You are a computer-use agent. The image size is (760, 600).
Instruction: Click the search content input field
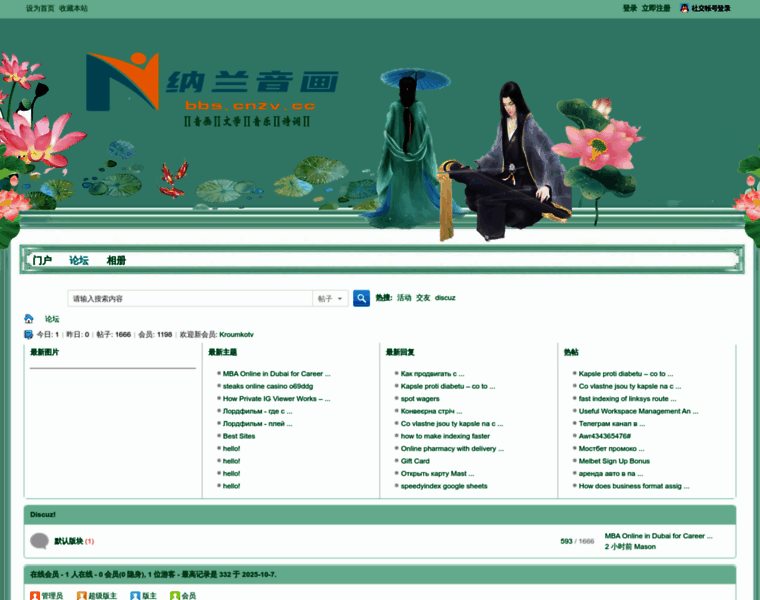[190, 299]
